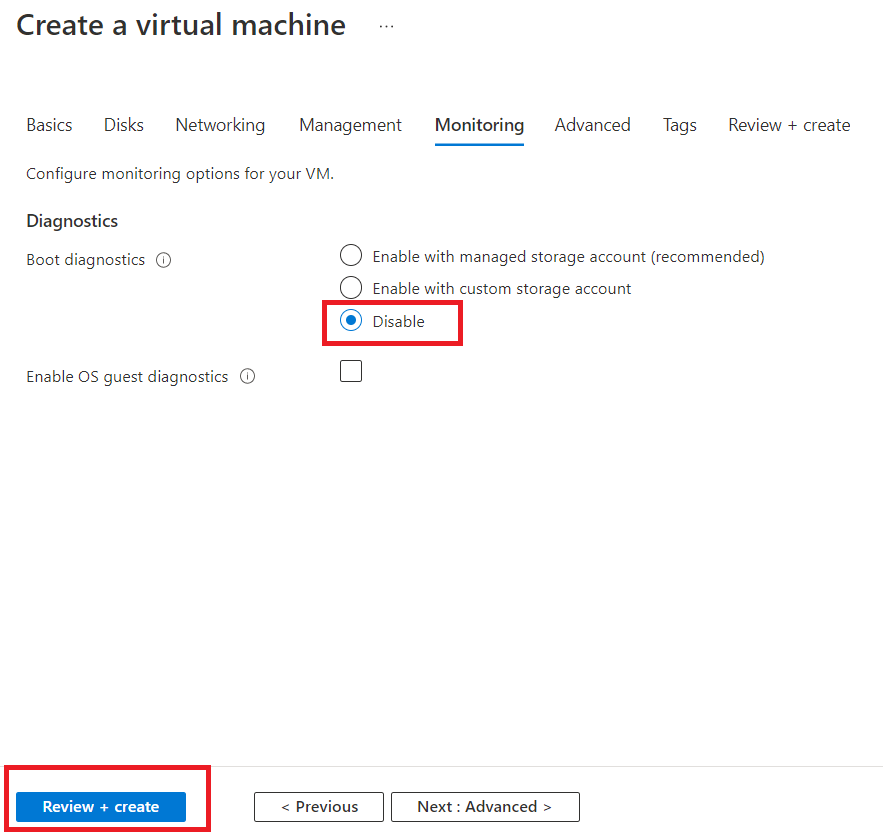Jump to the Review + create tab
This screenshot has height=837, width=883.
pos(789,125)
